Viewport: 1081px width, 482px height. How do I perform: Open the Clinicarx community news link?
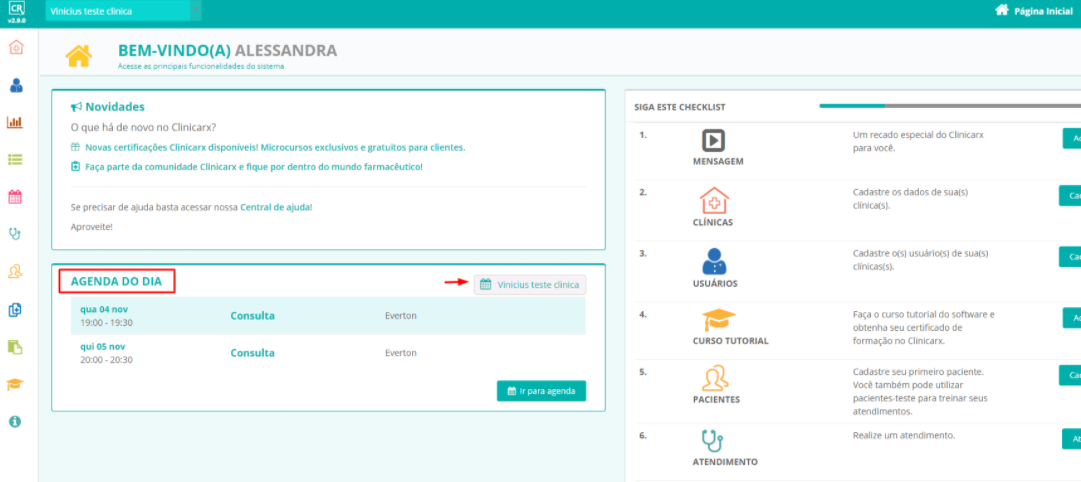point(253,166)
